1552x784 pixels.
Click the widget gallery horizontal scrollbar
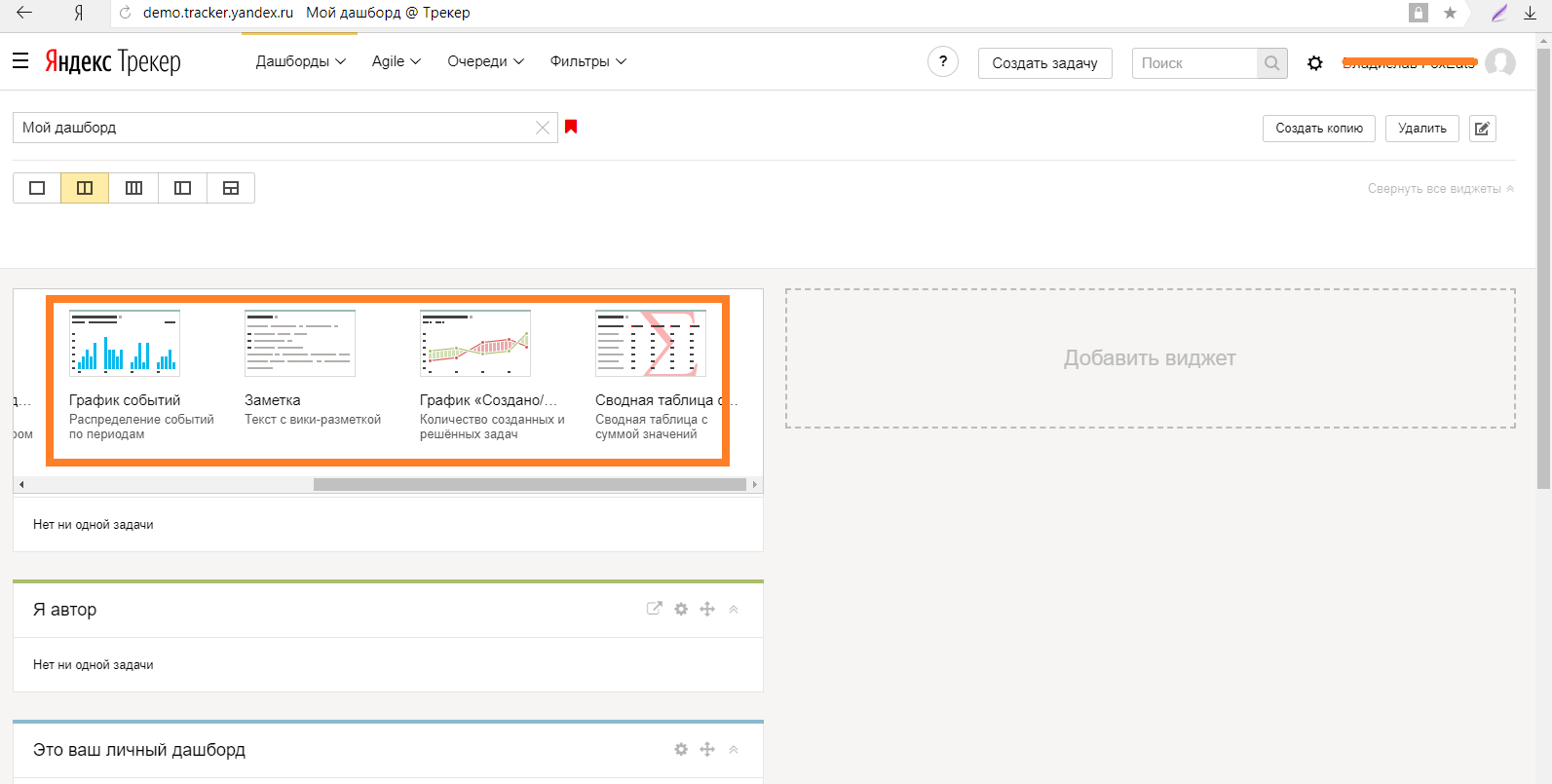[x=530, y=484]
